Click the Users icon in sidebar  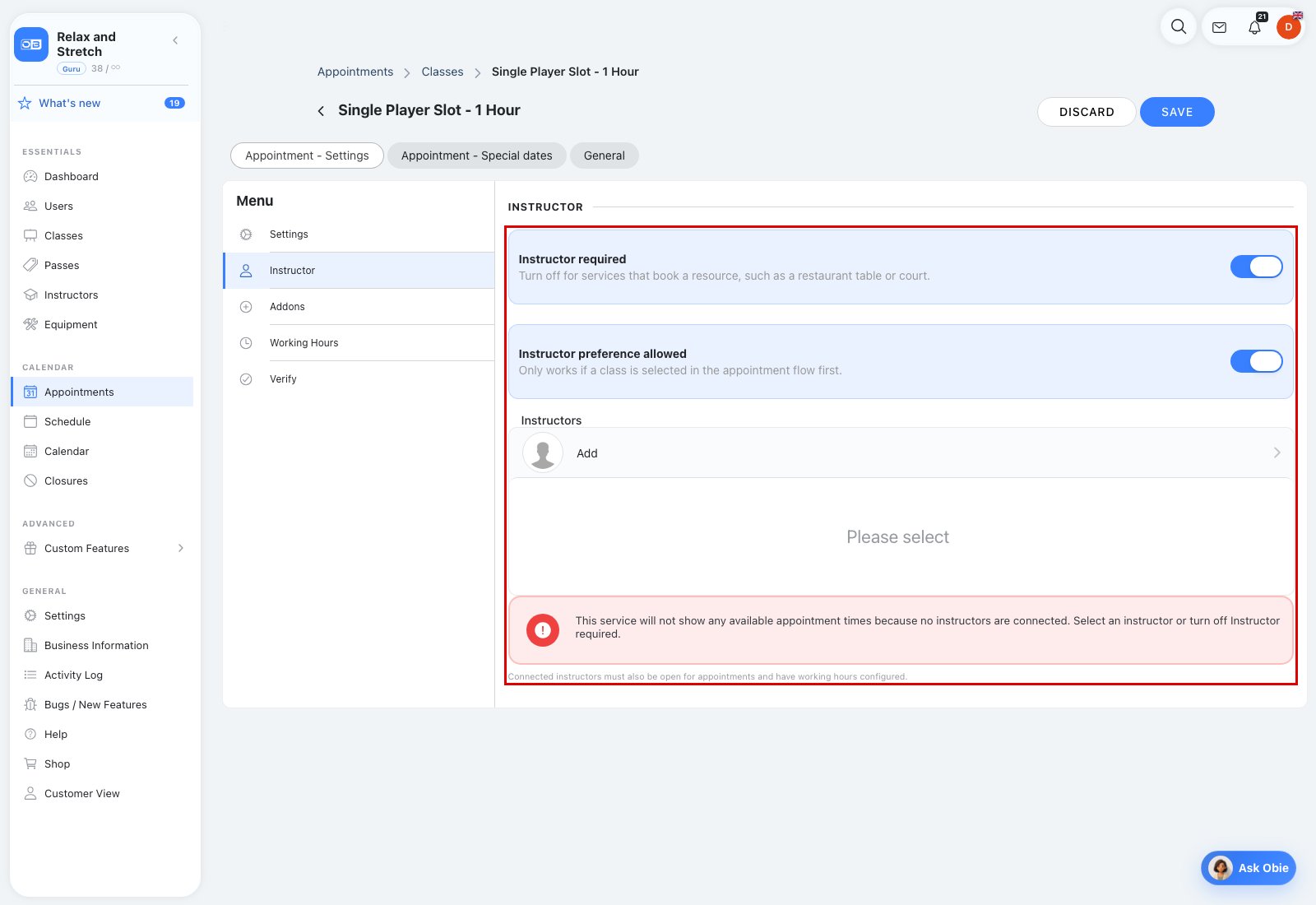click(x=30, y=206)
